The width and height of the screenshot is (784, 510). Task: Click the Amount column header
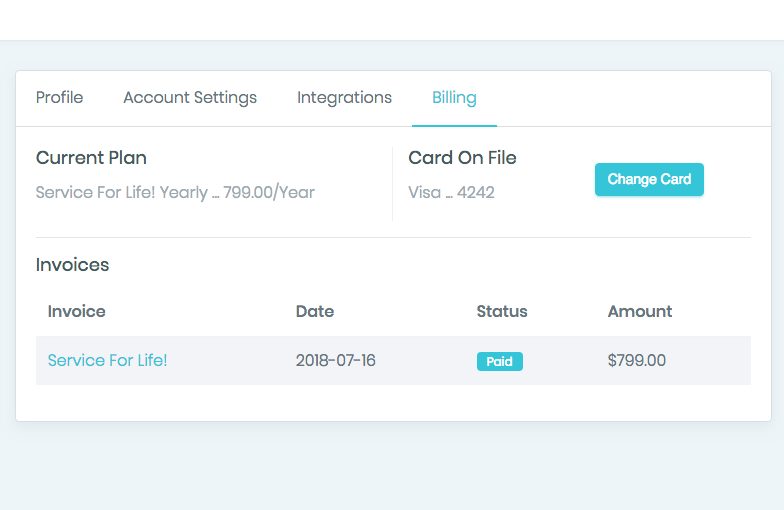point(639,311)
